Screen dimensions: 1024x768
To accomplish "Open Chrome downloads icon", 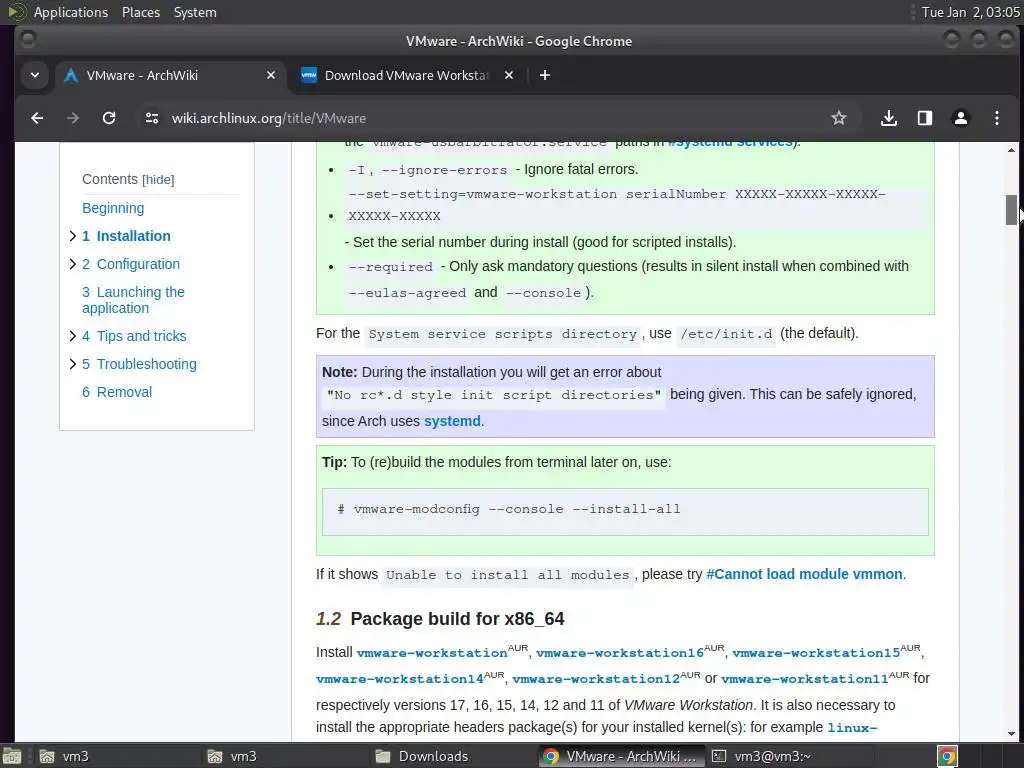I will tap(888, 118).
